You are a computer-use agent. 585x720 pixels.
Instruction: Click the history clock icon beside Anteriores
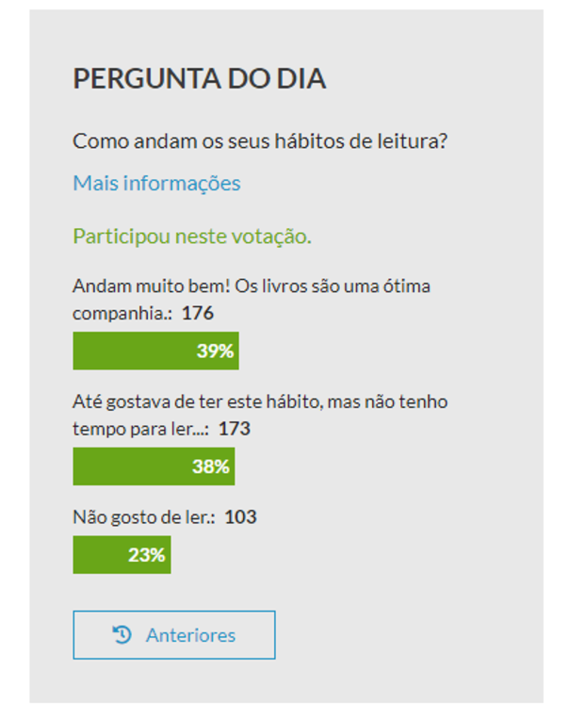pyautogui.click(x=122, y=635)
